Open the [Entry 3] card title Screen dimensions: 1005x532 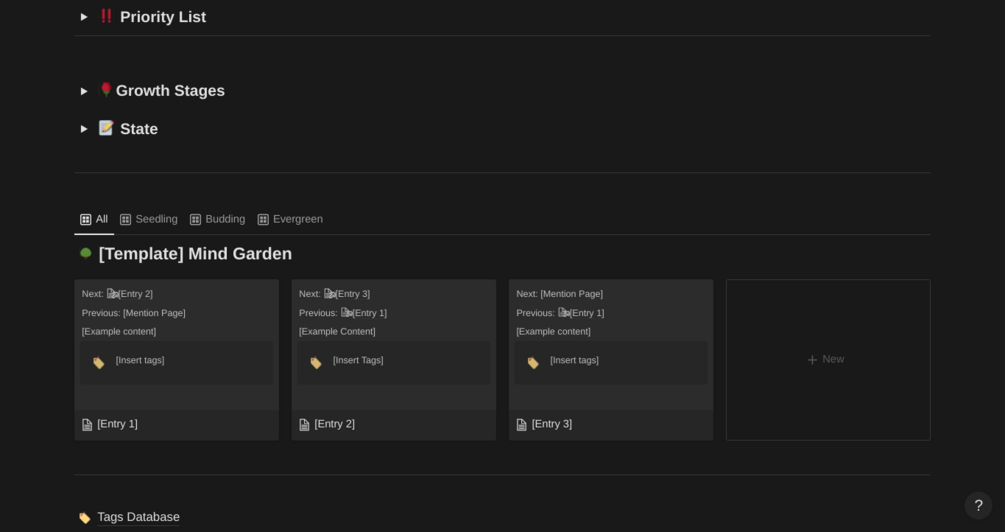552,424
